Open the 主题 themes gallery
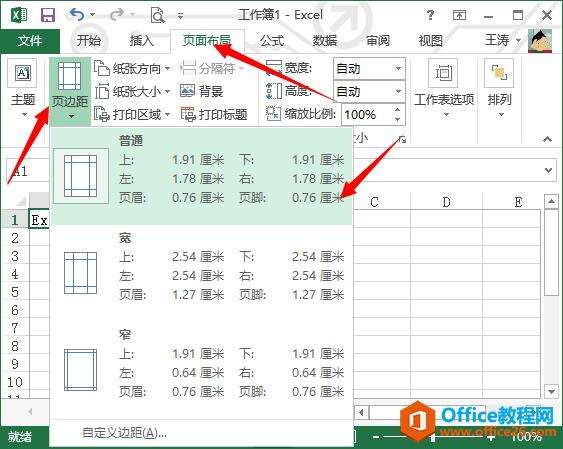The width and height of the screenshot is (563, 449). tap(23, 88)
